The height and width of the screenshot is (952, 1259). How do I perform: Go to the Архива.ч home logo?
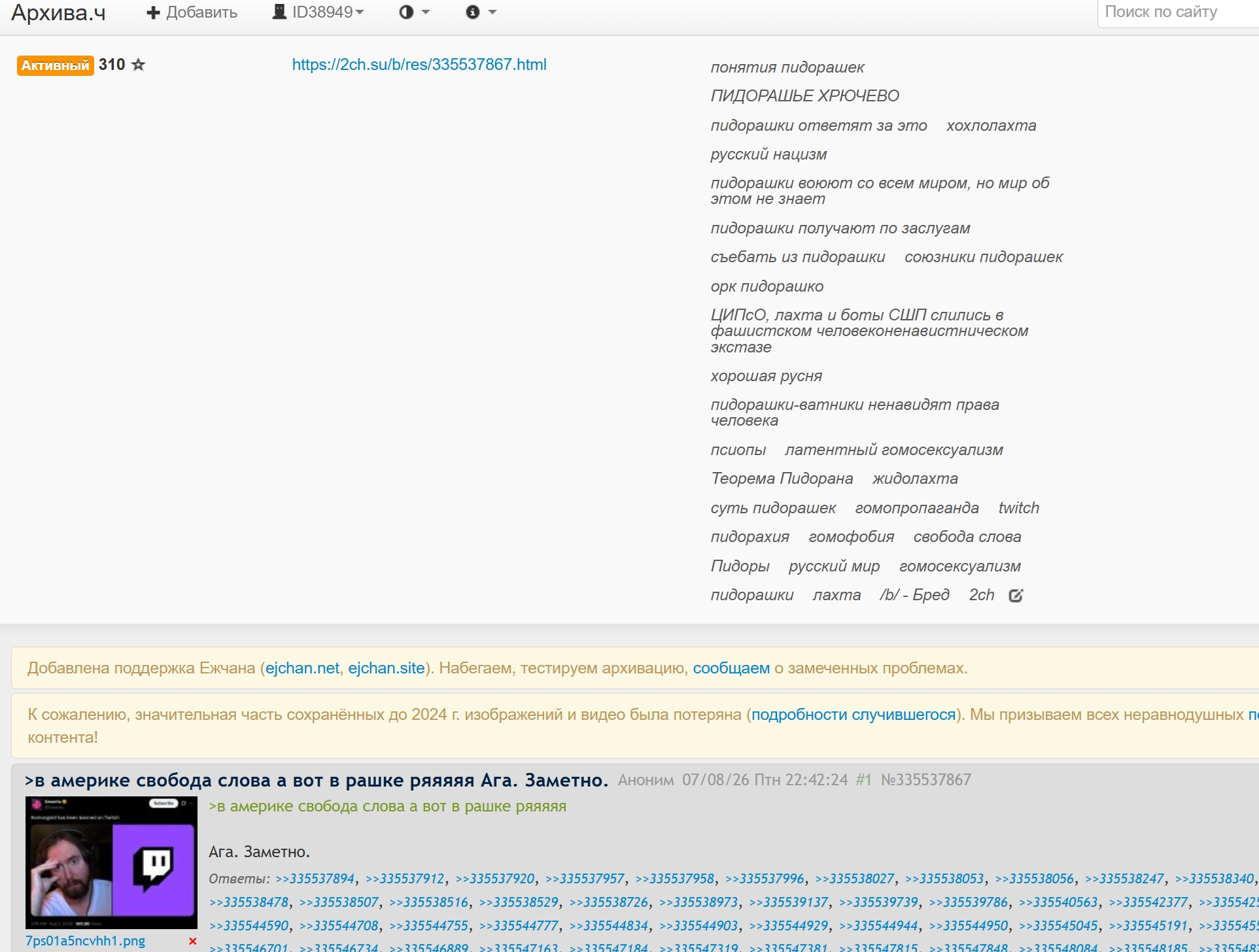point(58,12)
